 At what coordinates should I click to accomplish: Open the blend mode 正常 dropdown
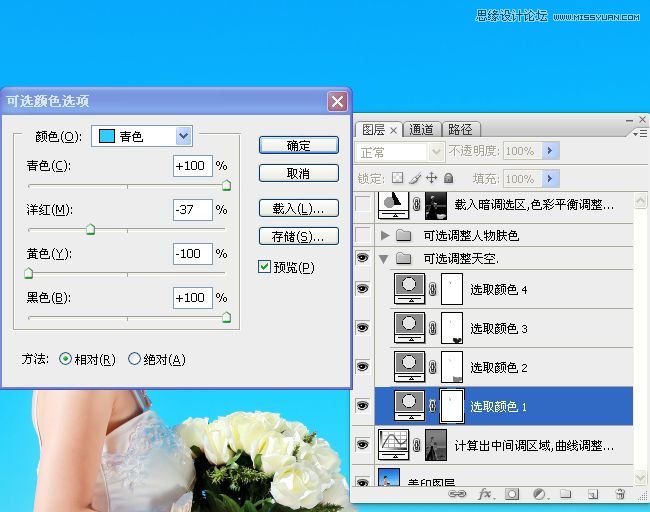[x=400, y=152]
